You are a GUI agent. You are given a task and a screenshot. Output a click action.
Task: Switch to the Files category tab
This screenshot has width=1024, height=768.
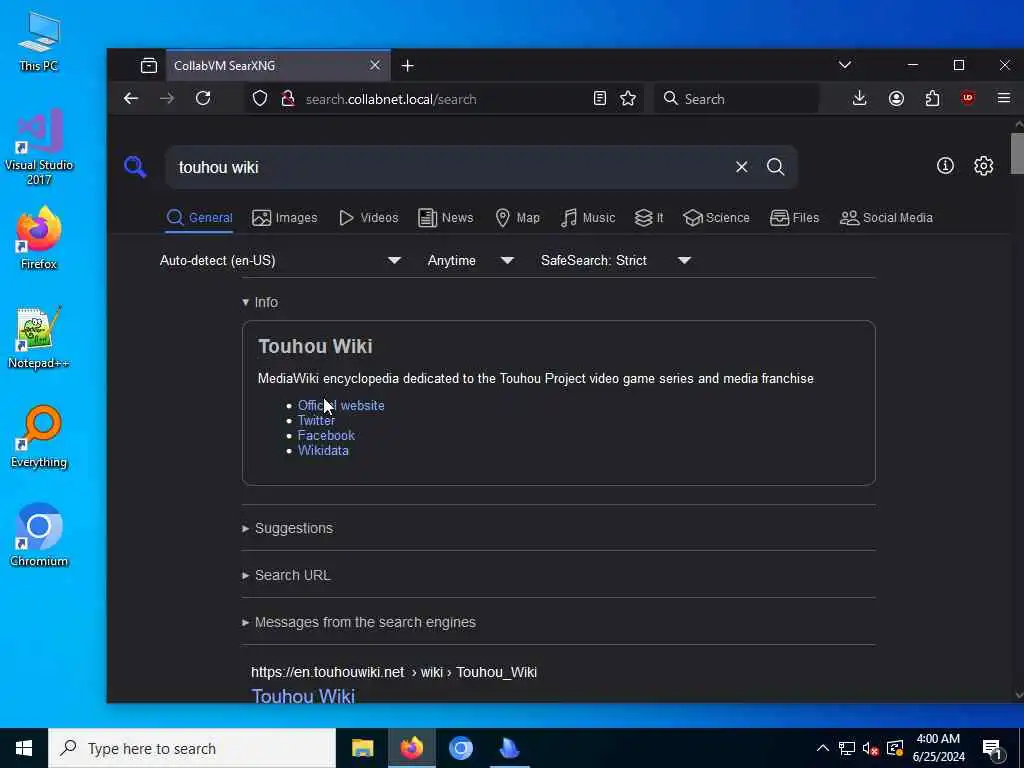[794, 217]
